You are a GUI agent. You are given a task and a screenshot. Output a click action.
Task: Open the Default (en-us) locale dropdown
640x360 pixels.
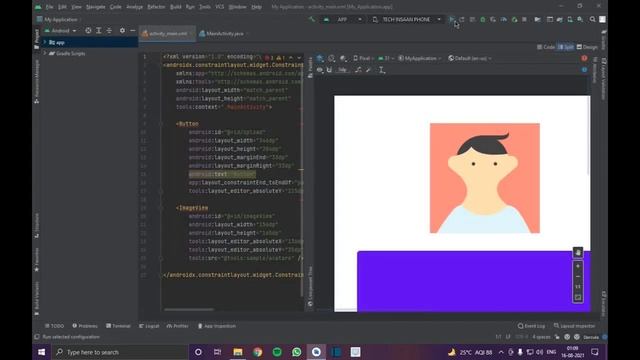point(470,58)
